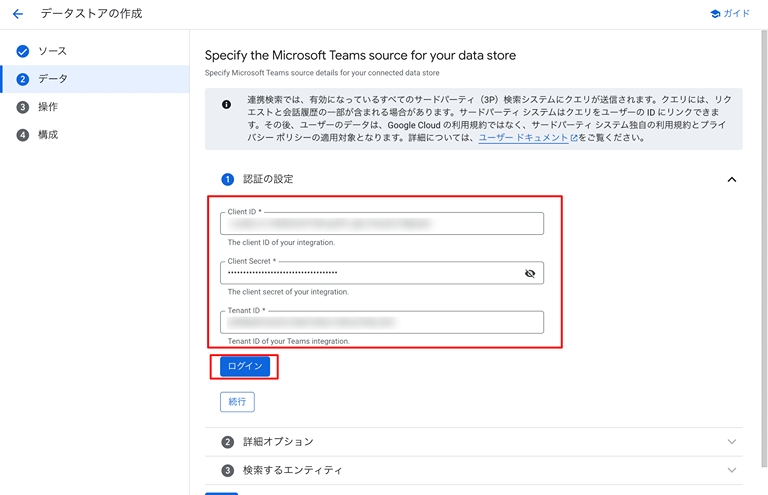Toggle Client Secret visibility eye icon
Viewport: 768px width, 495px height.
[530, 273]
